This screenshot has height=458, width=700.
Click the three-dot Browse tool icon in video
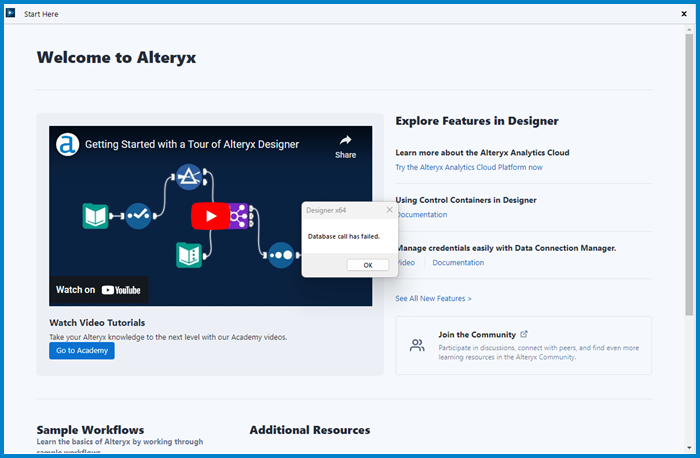click(281, 255)
